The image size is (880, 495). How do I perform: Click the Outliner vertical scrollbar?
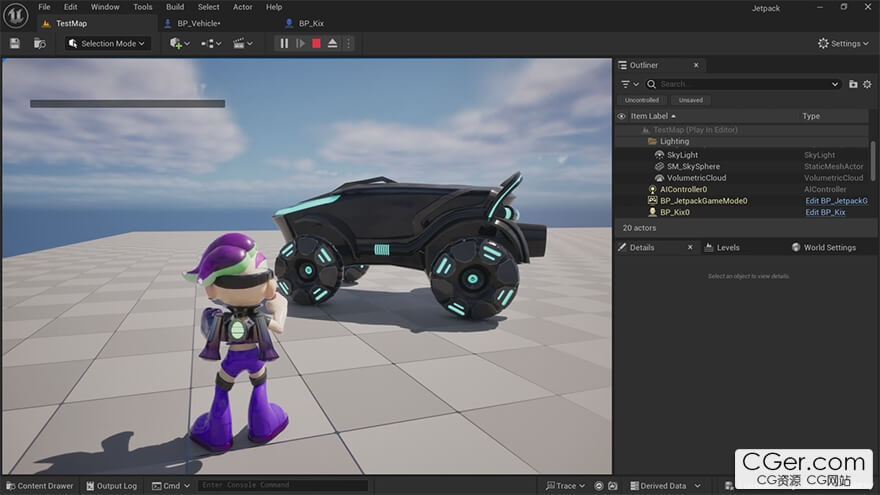(873, 161)
